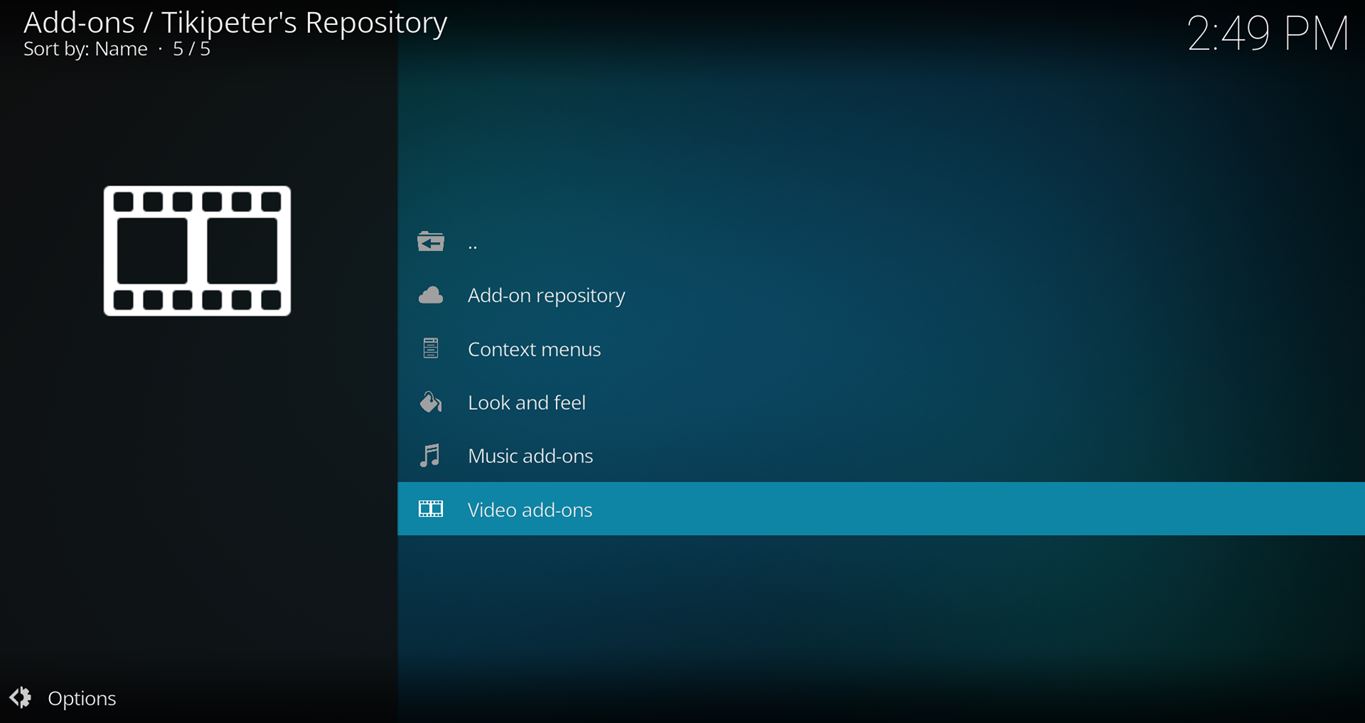Screen dimensions: 1365x723
Task: Open the Video add-ons label
Action: pos(530,509)
